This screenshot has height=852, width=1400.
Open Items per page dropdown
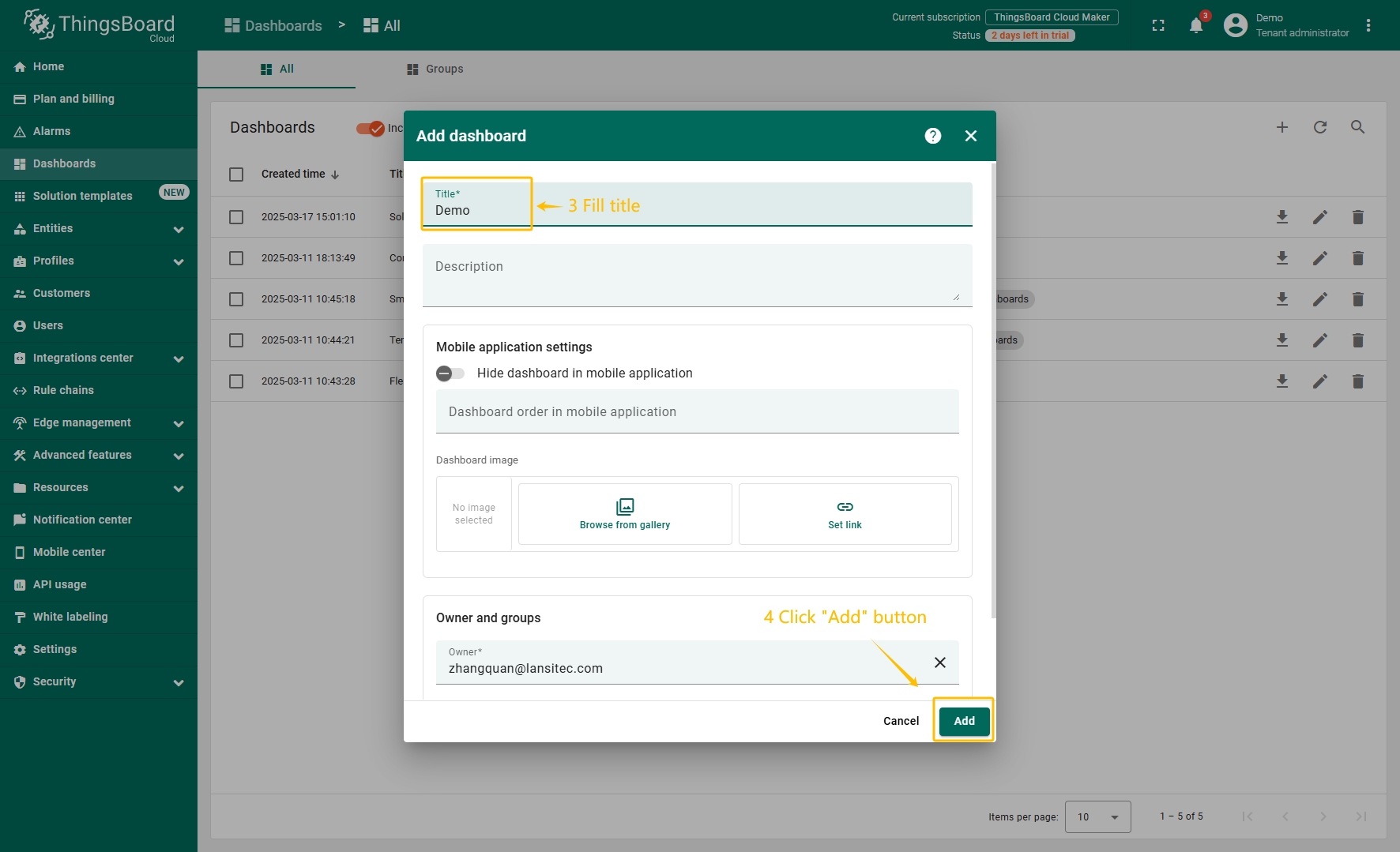(1097, 816)
